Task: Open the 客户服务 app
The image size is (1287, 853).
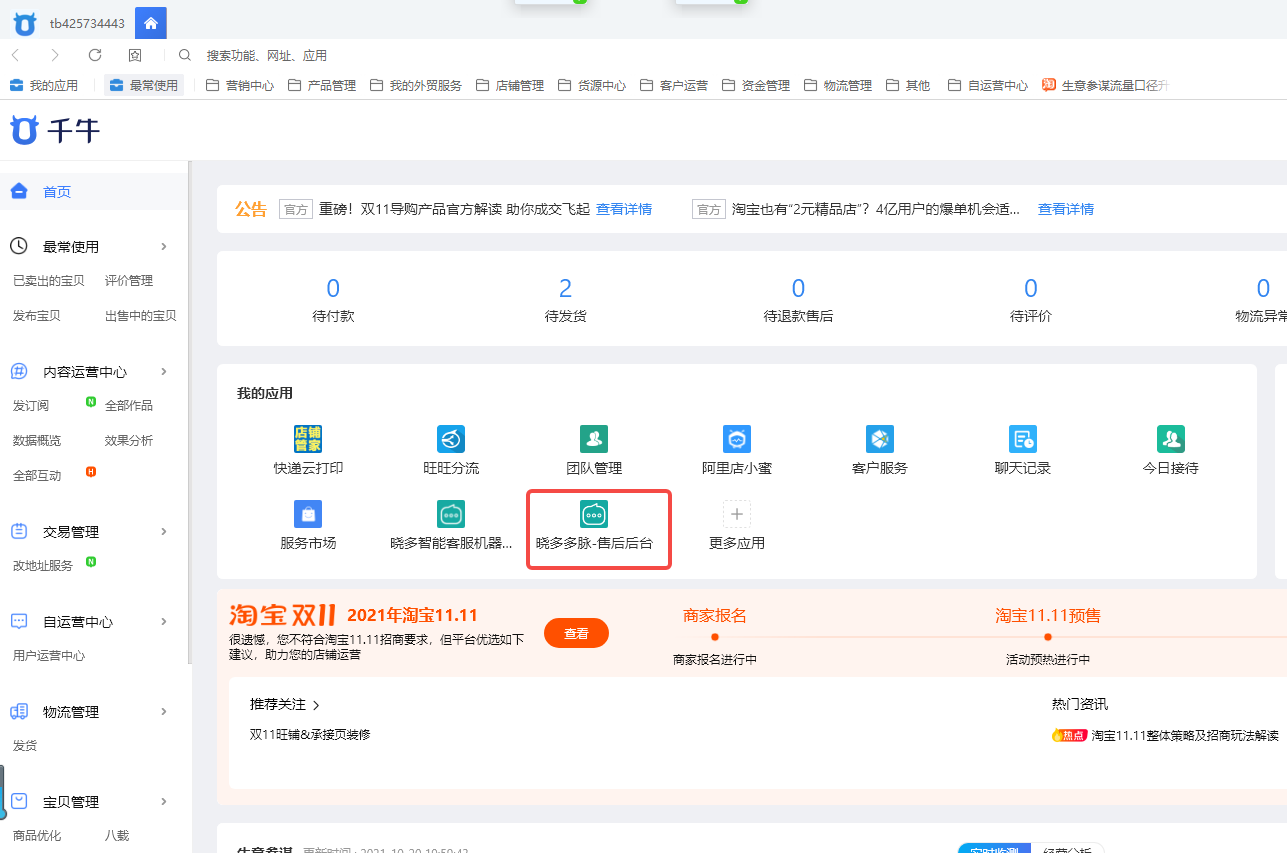Action: pos(880,439)
